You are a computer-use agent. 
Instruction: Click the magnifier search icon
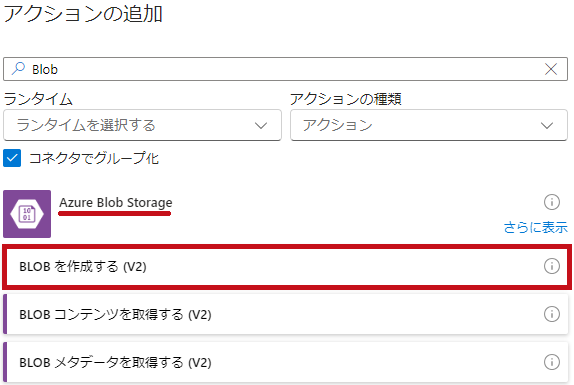pyautogui.click(x=18, y=68)
